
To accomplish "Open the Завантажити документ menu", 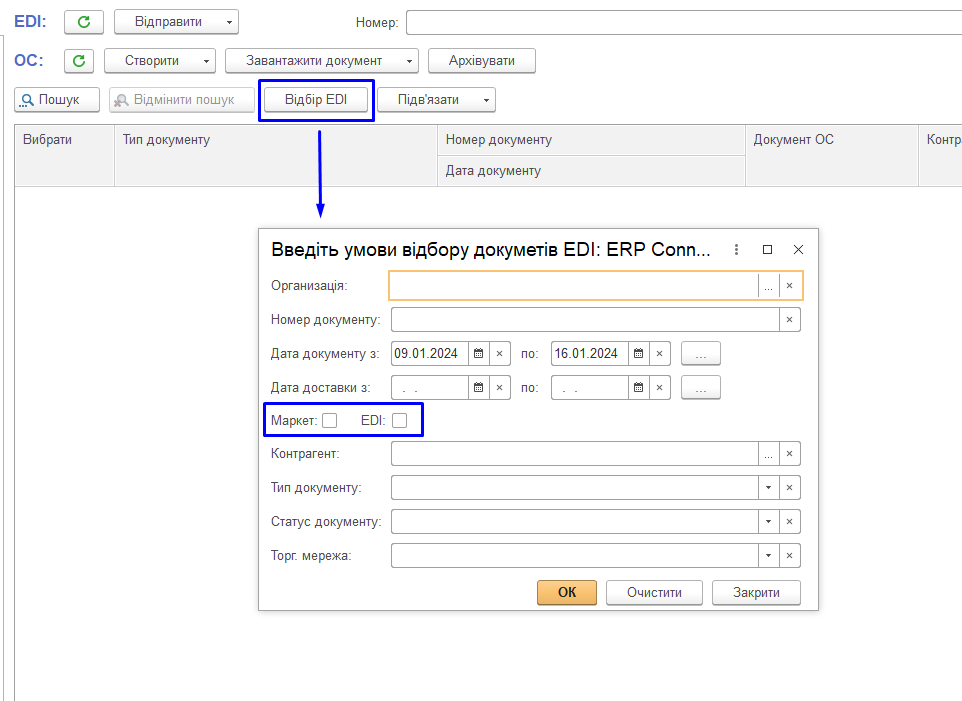I will (321, 61).
